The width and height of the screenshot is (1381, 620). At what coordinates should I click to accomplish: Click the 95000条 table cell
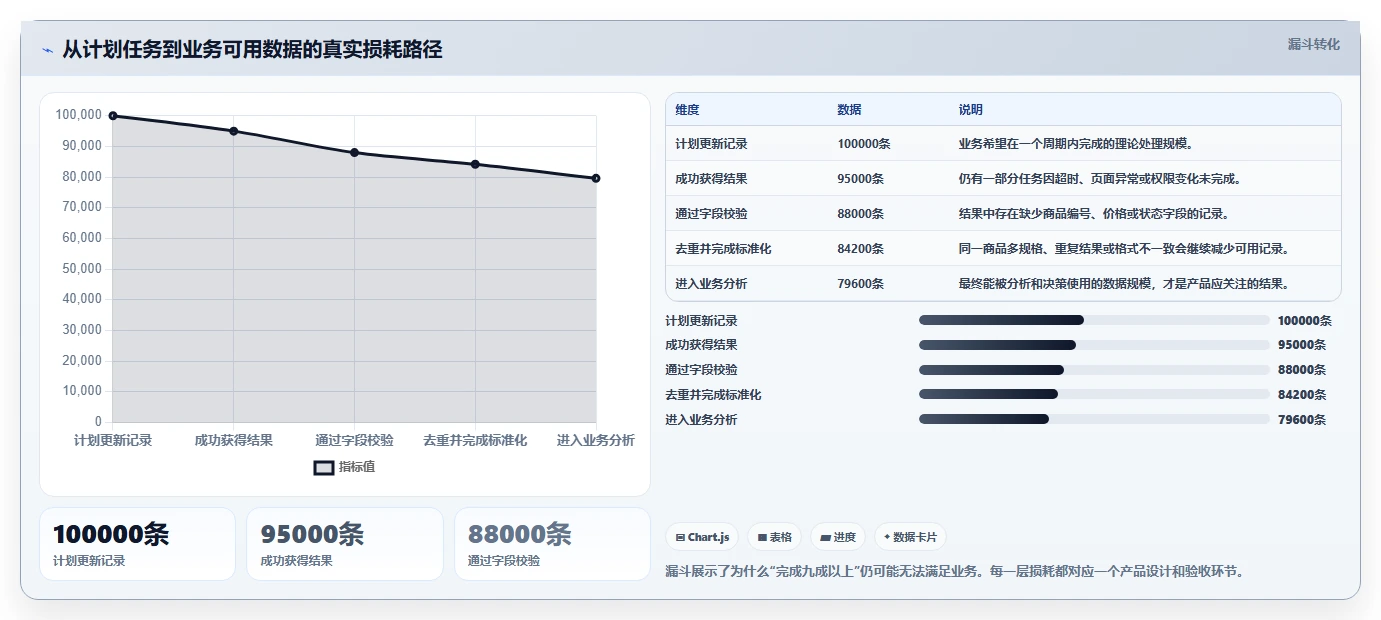click(x=861, y=179)
